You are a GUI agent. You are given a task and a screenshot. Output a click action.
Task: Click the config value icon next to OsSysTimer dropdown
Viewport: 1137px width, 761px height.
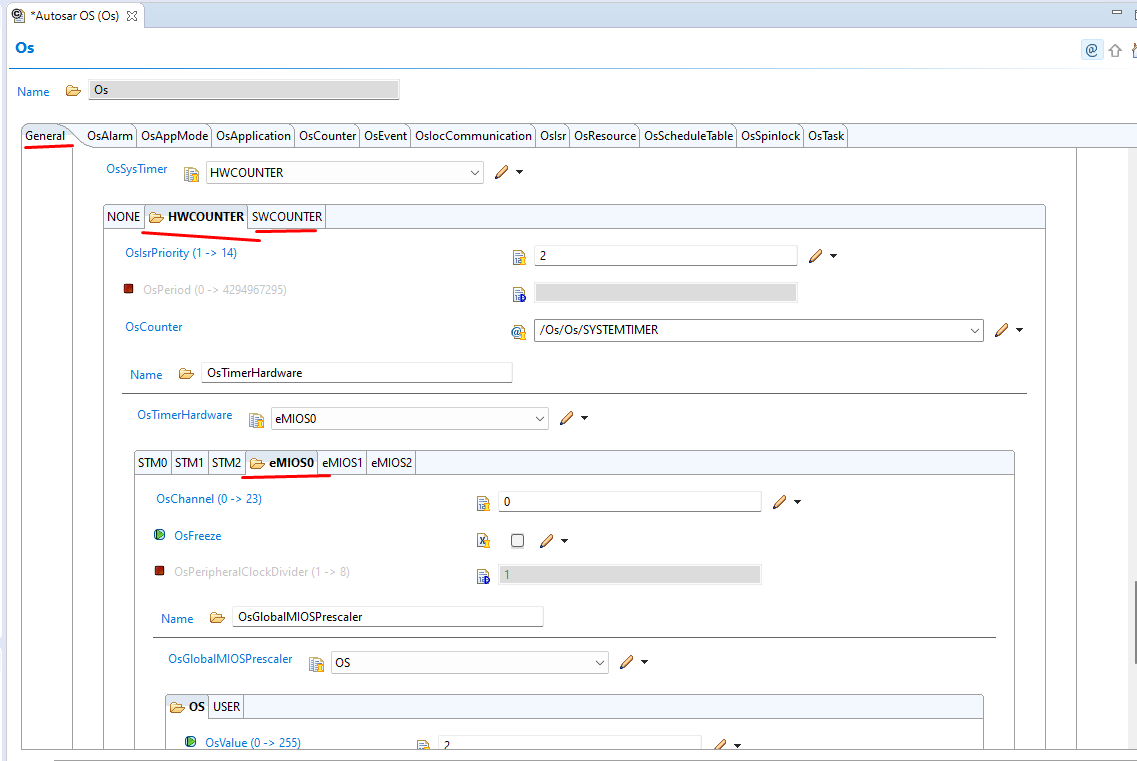coord(191,173)
